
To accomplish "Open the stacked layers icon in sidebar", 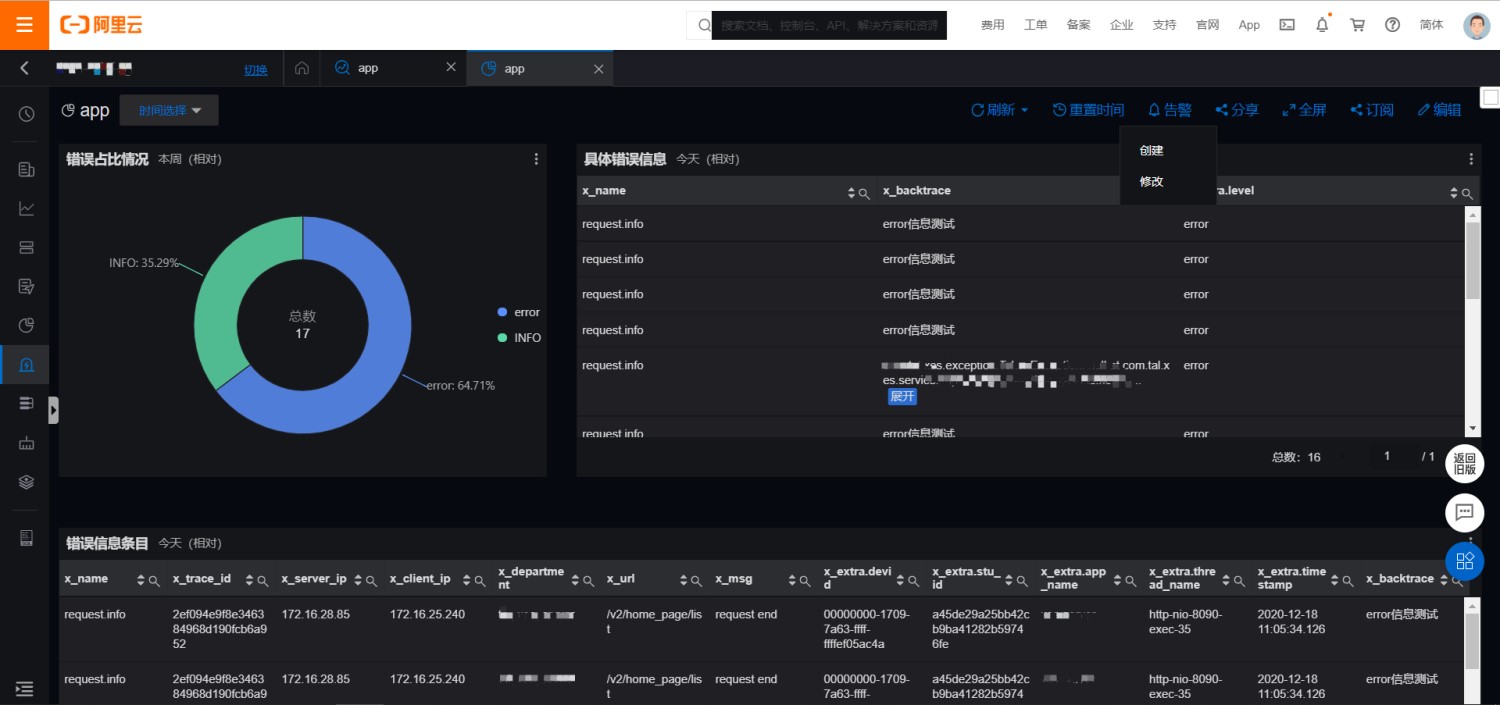I will coord(27,482).
